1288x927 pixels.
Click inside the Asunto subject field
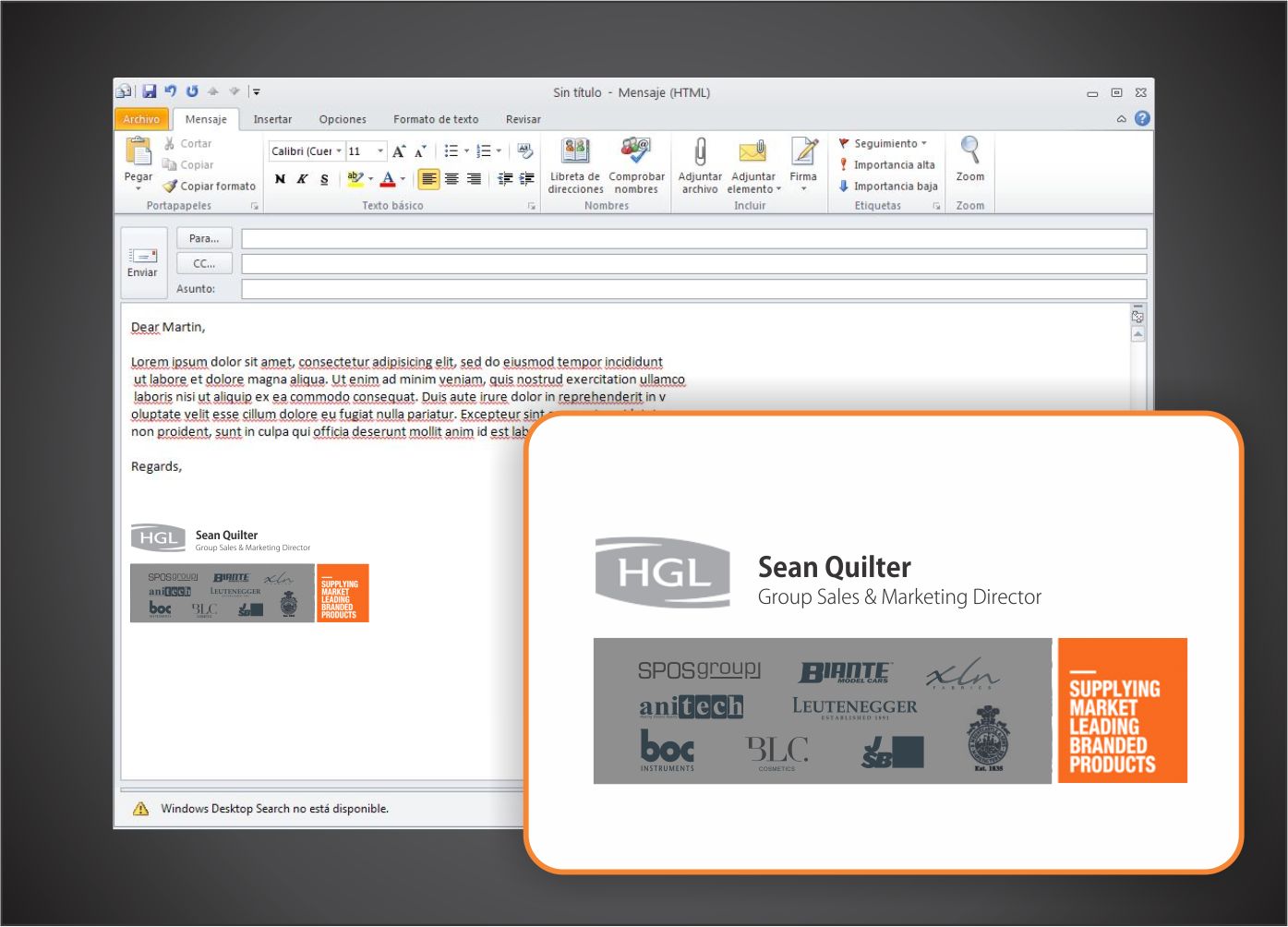(692, 289)
